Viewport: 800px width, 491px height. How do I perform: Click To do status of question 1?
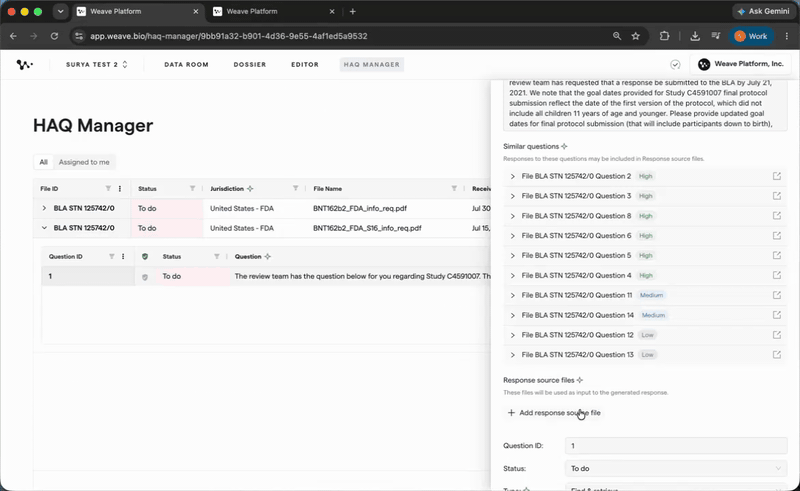pyautogui.click(x=171, y=276)
